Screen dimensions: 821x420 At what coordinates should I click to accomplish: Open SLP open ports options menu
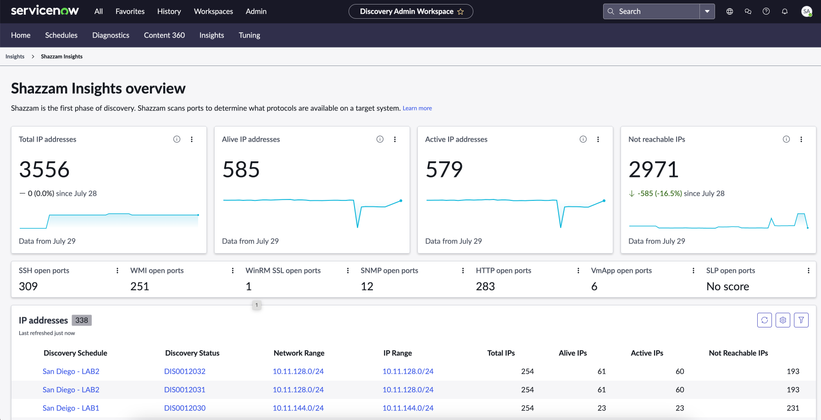click(808, 271)
